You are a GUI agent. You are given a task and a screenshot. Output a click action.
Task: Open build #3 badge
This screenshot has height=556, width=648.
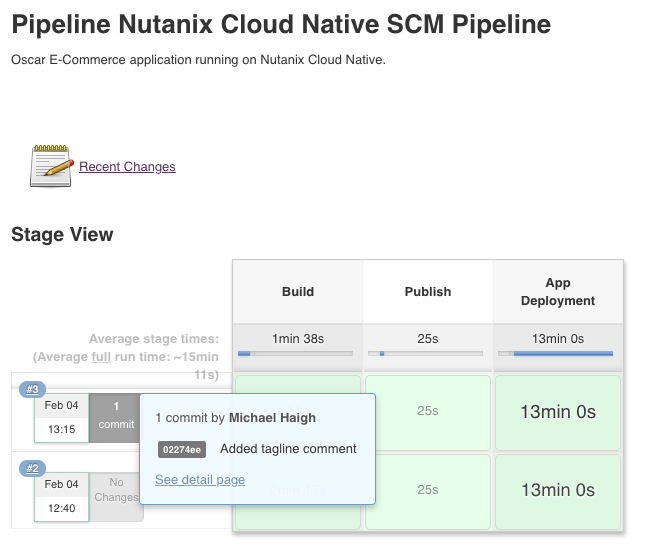pos(32,389)
